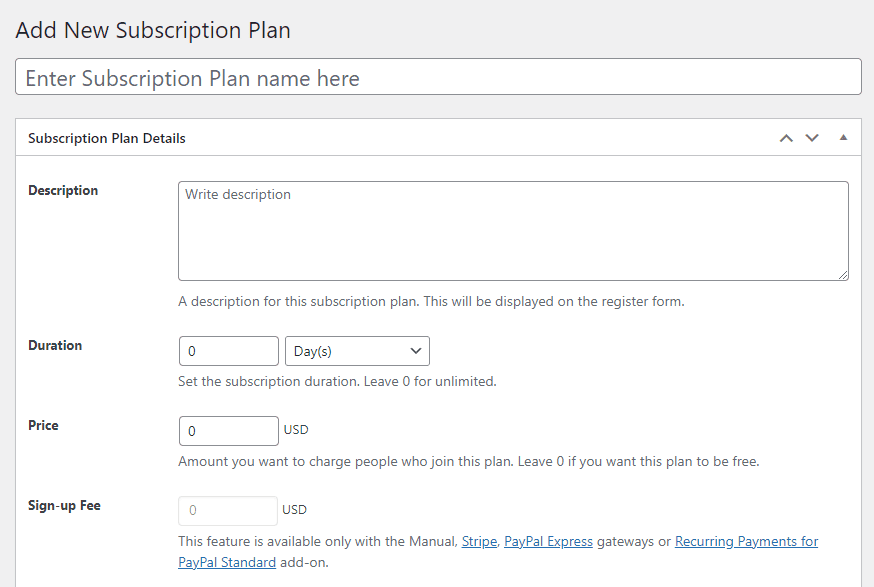Click the Sign-up Fee field label
Image resolution: width=874 pixels, height=587 pixels.
64,505
